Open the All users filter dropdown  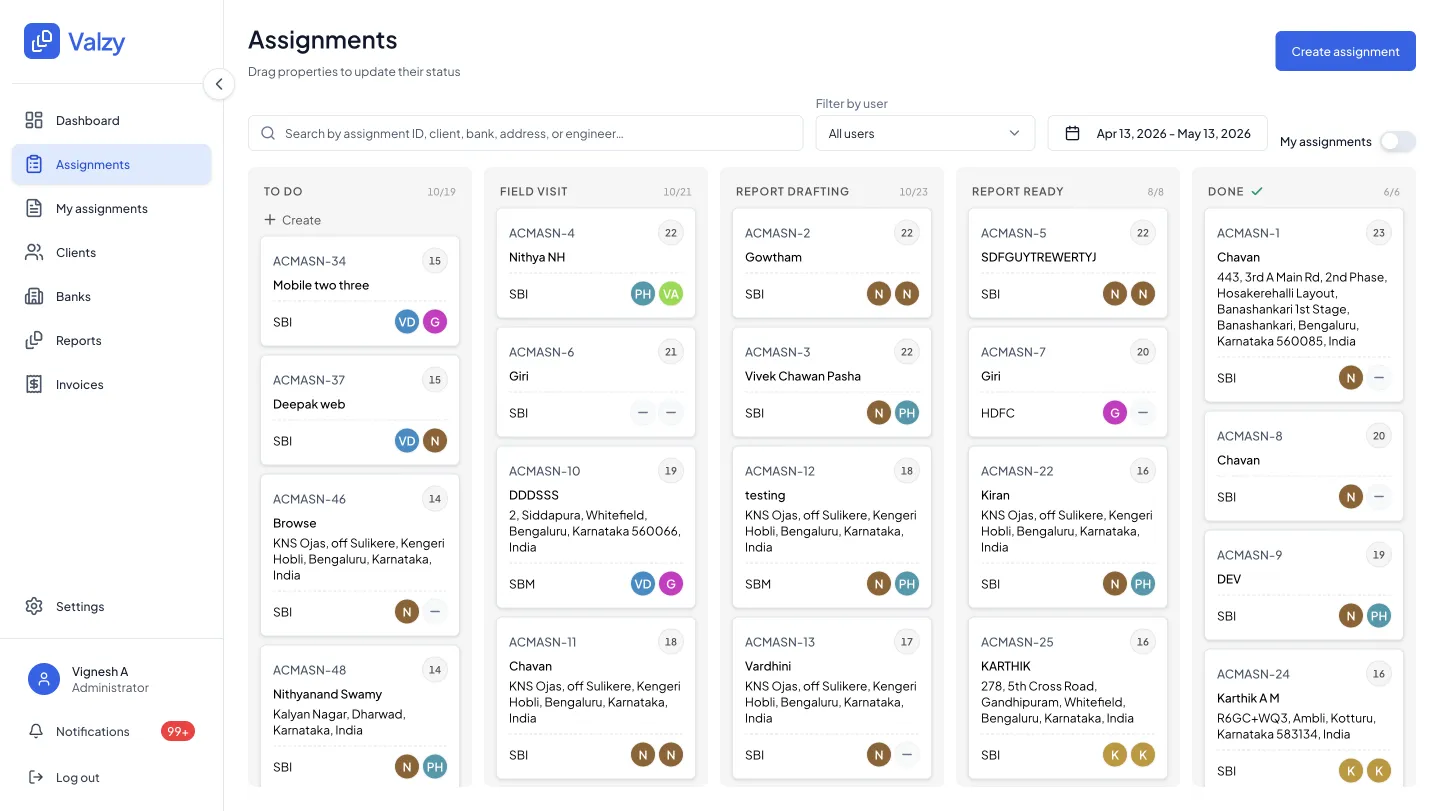click(925, 133)
